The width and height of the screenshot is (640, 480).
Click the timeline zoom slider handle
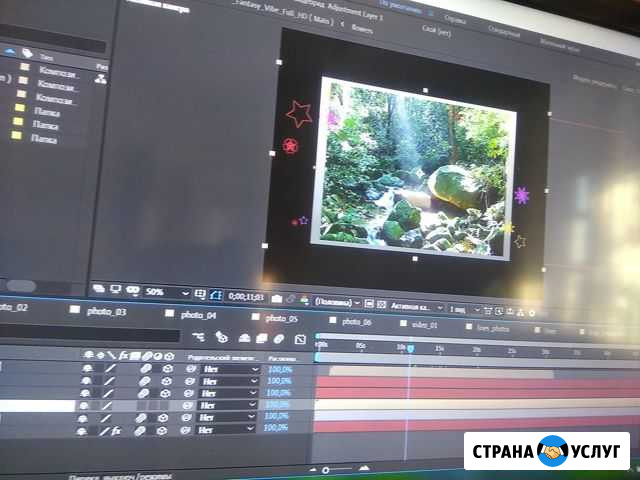(x=325, y=470)
